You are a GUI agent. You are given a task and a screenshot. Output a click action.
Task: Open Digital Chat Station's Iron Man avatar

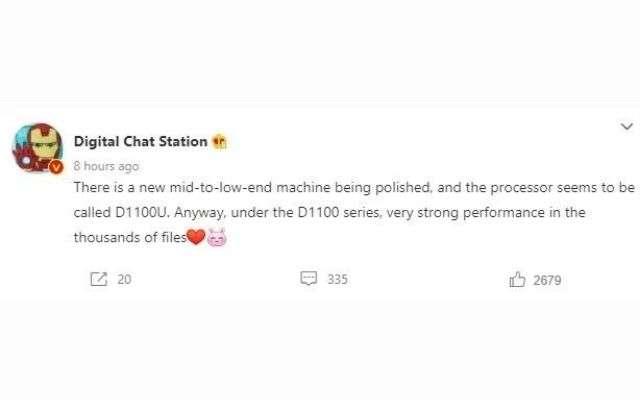coord(38,147)
